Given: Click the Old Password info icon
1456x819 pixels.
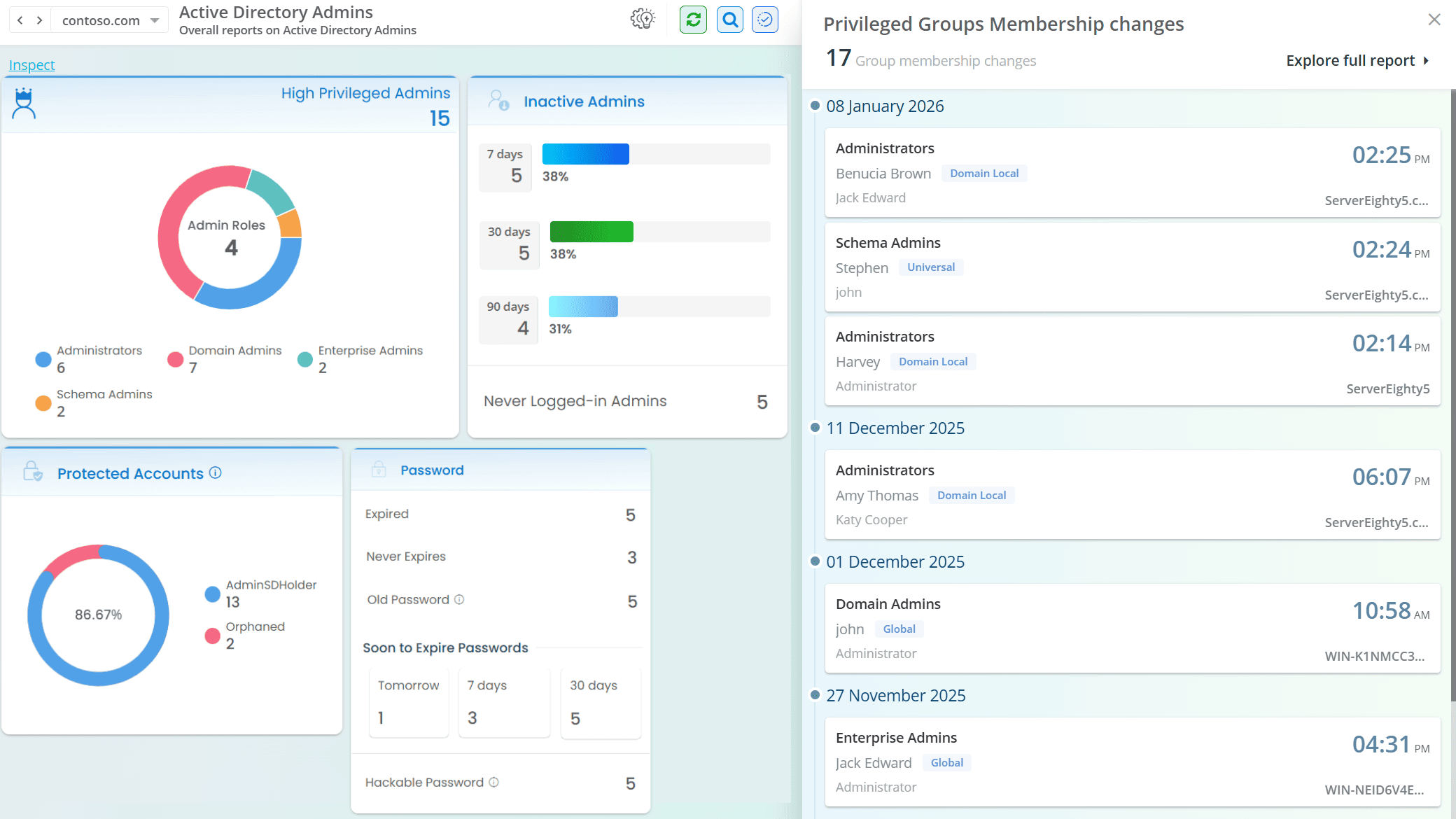Looking at the screenshot, I should pos(459,600).
